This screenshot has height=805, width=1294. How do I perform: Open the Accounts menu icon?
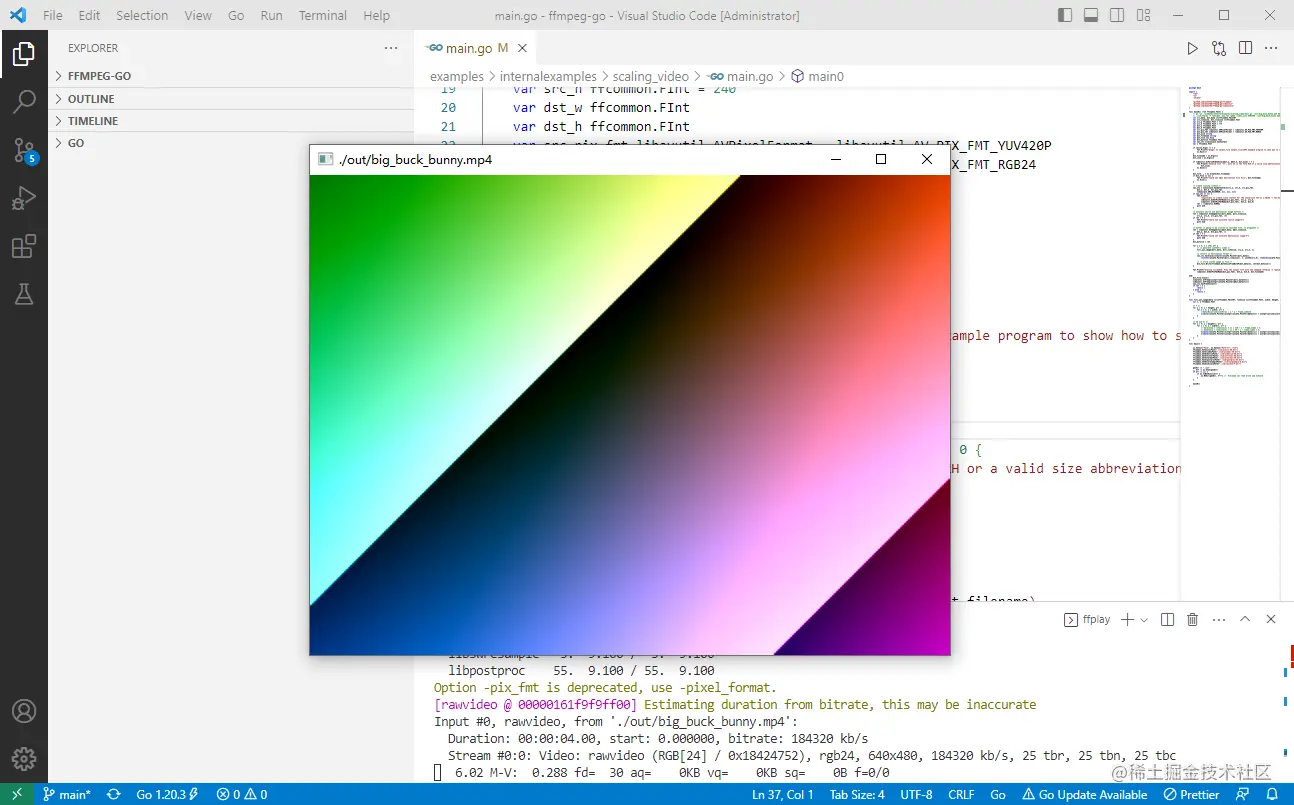[24, 711]
